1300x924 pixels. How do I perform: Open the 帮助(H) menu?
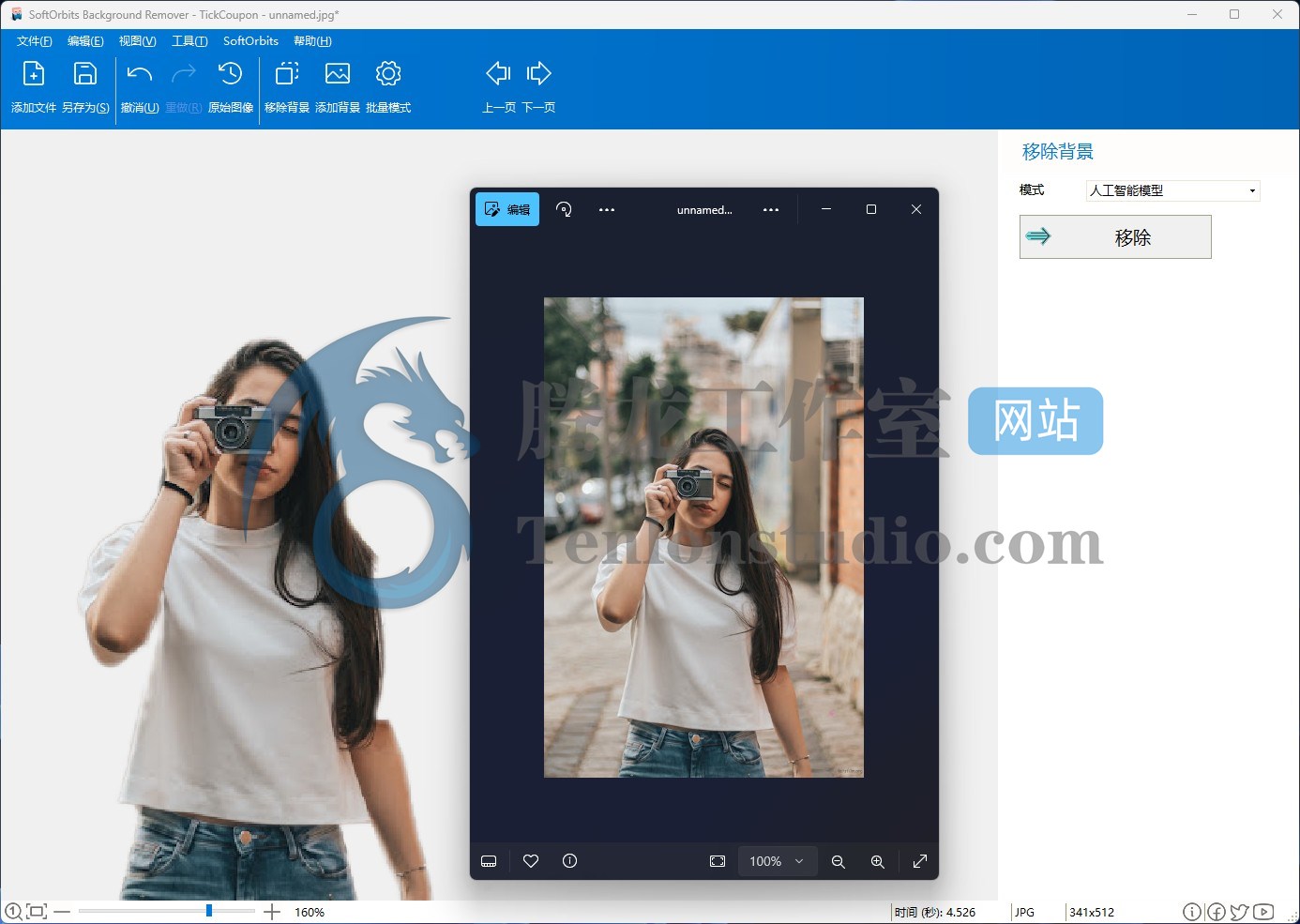click(312, 41)
